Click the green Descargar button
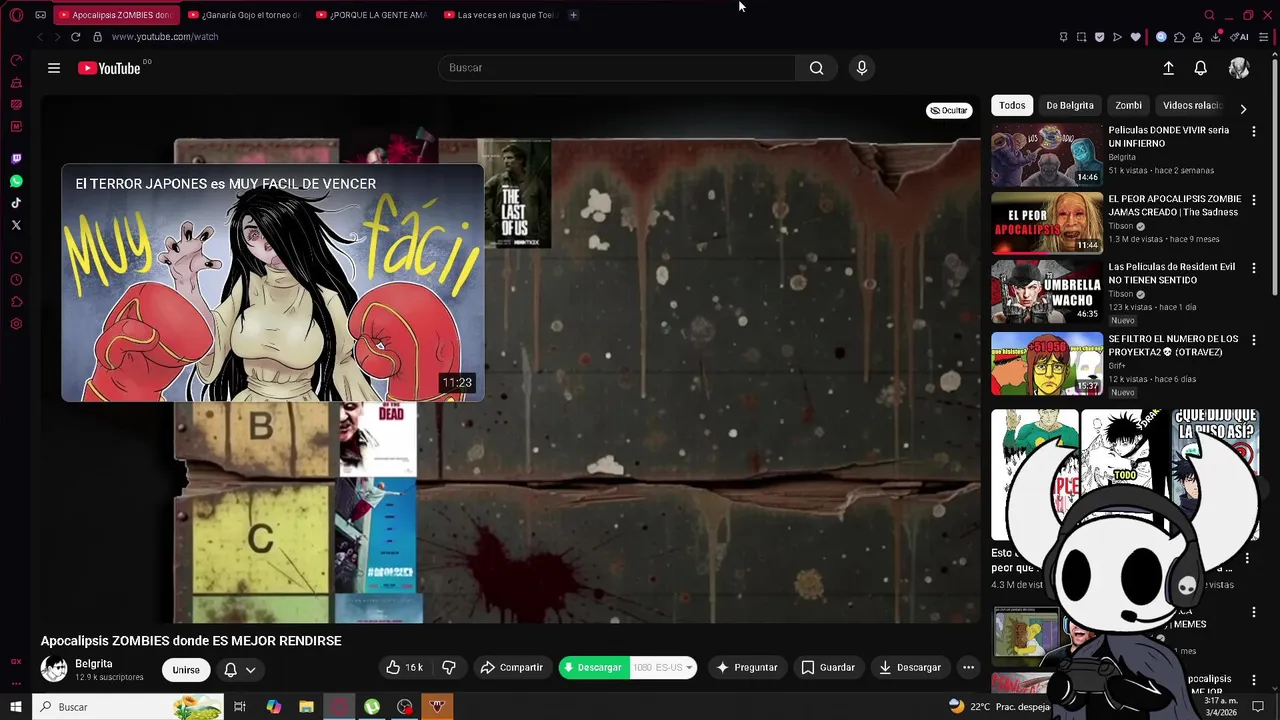This screenshot has height=720, width=1280. (594, 668)
